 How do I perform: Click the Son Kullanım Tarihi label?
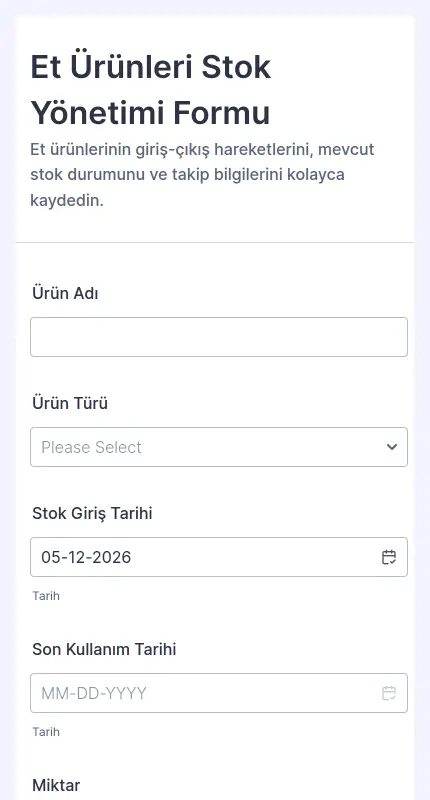point(104,649)
